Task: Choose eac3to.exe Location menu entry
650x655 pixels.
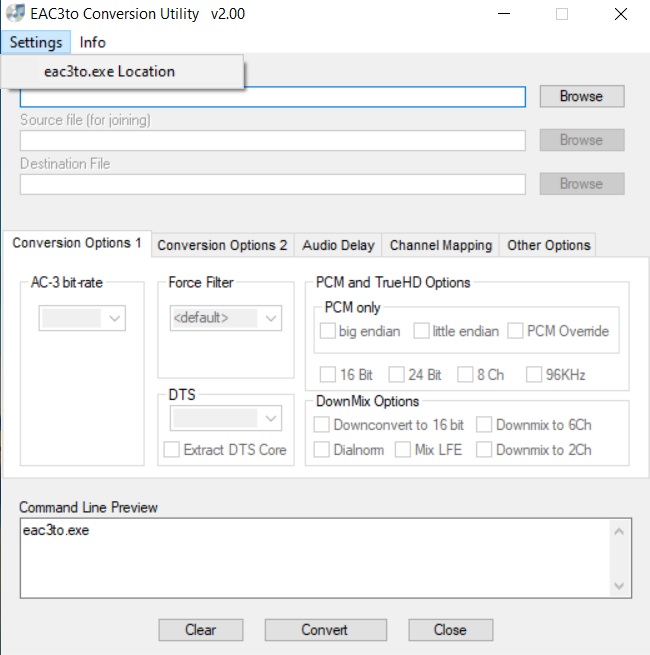Action: tap(122, 71)
